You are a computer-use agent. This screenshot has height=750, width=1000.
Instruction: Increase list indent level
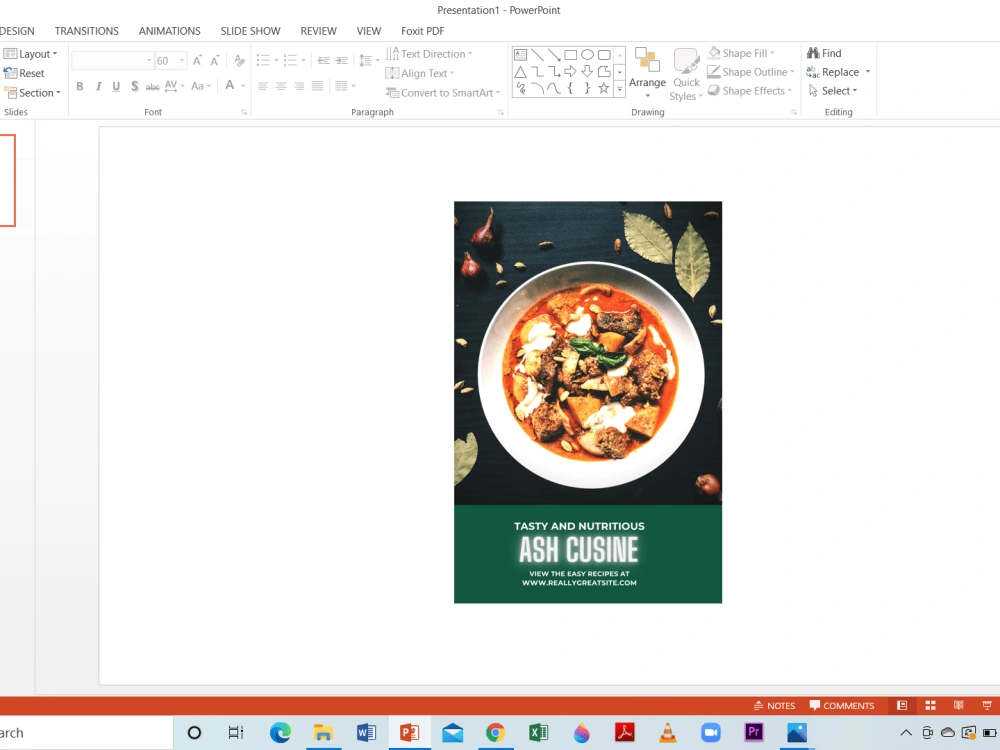342,61
